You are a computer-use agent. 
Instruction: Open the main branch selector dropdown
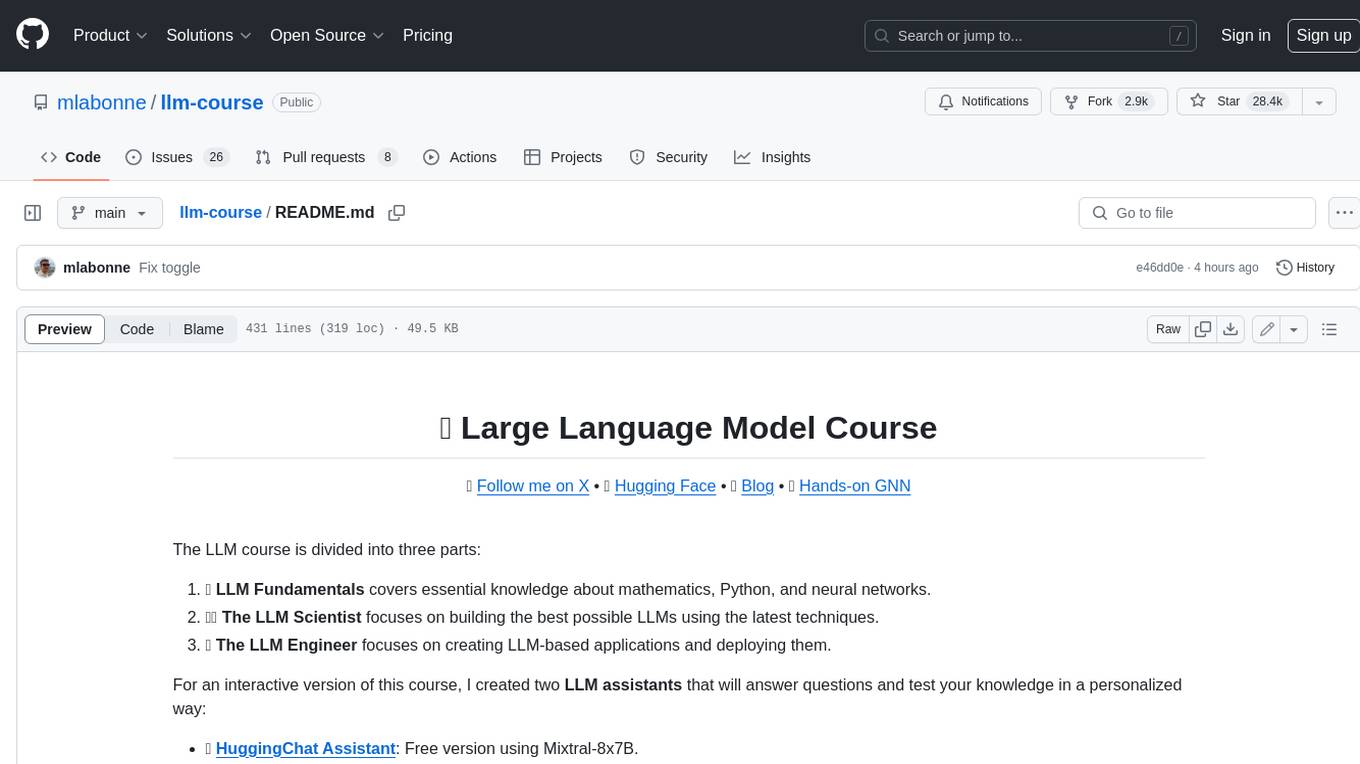point(110,213)
